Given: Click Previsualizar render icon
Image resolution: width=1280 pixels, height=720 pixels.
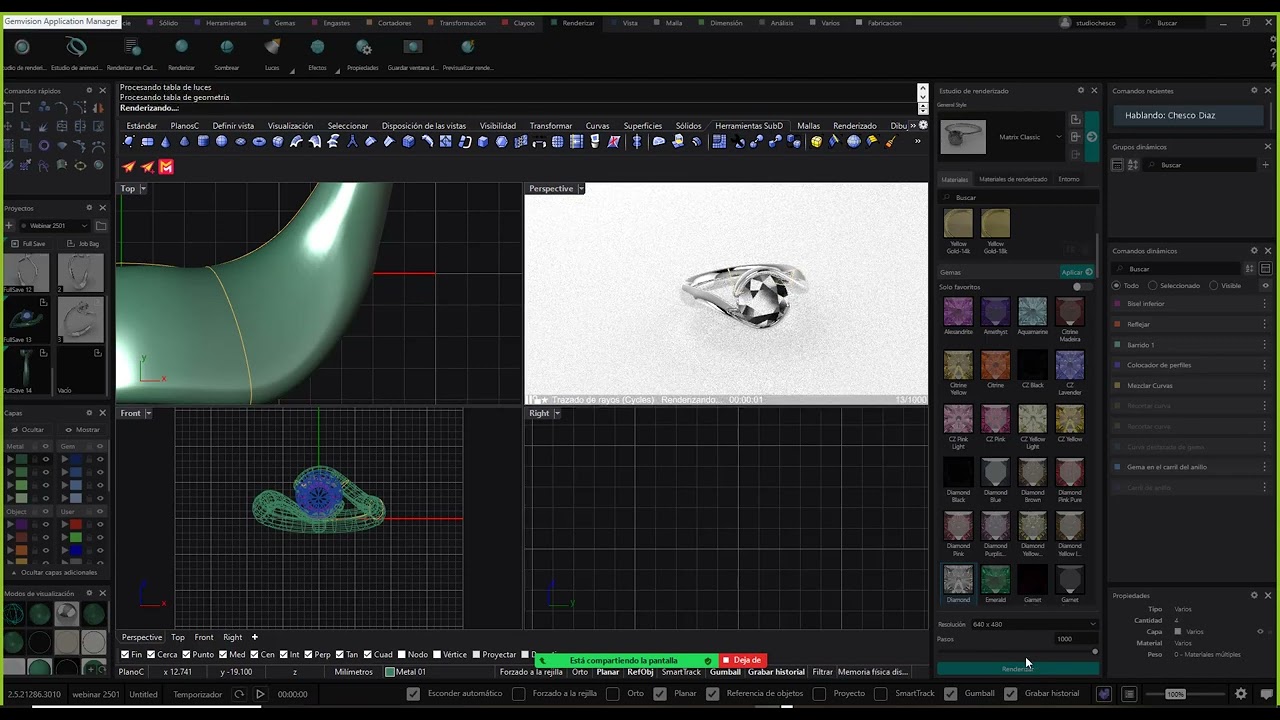Looking at the screenshot, I should coord(468,47).
